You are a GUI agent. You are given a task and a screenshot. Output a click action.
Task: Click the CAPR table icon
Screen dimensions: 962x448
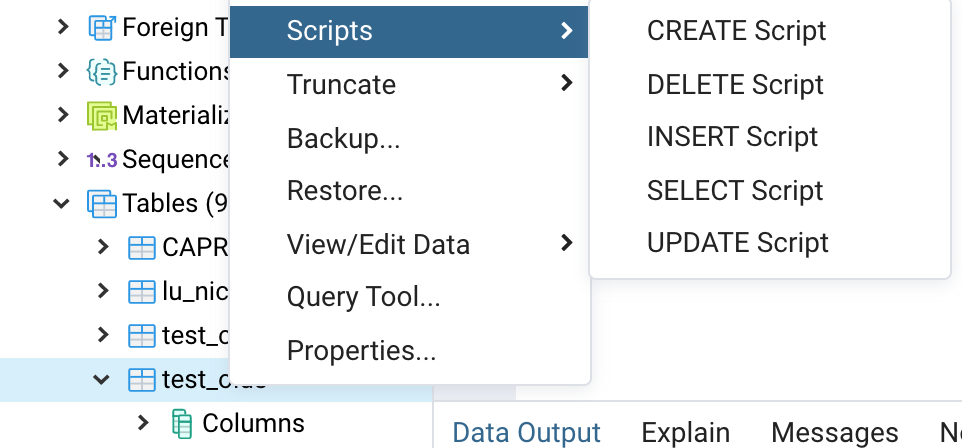coord(142,248)
